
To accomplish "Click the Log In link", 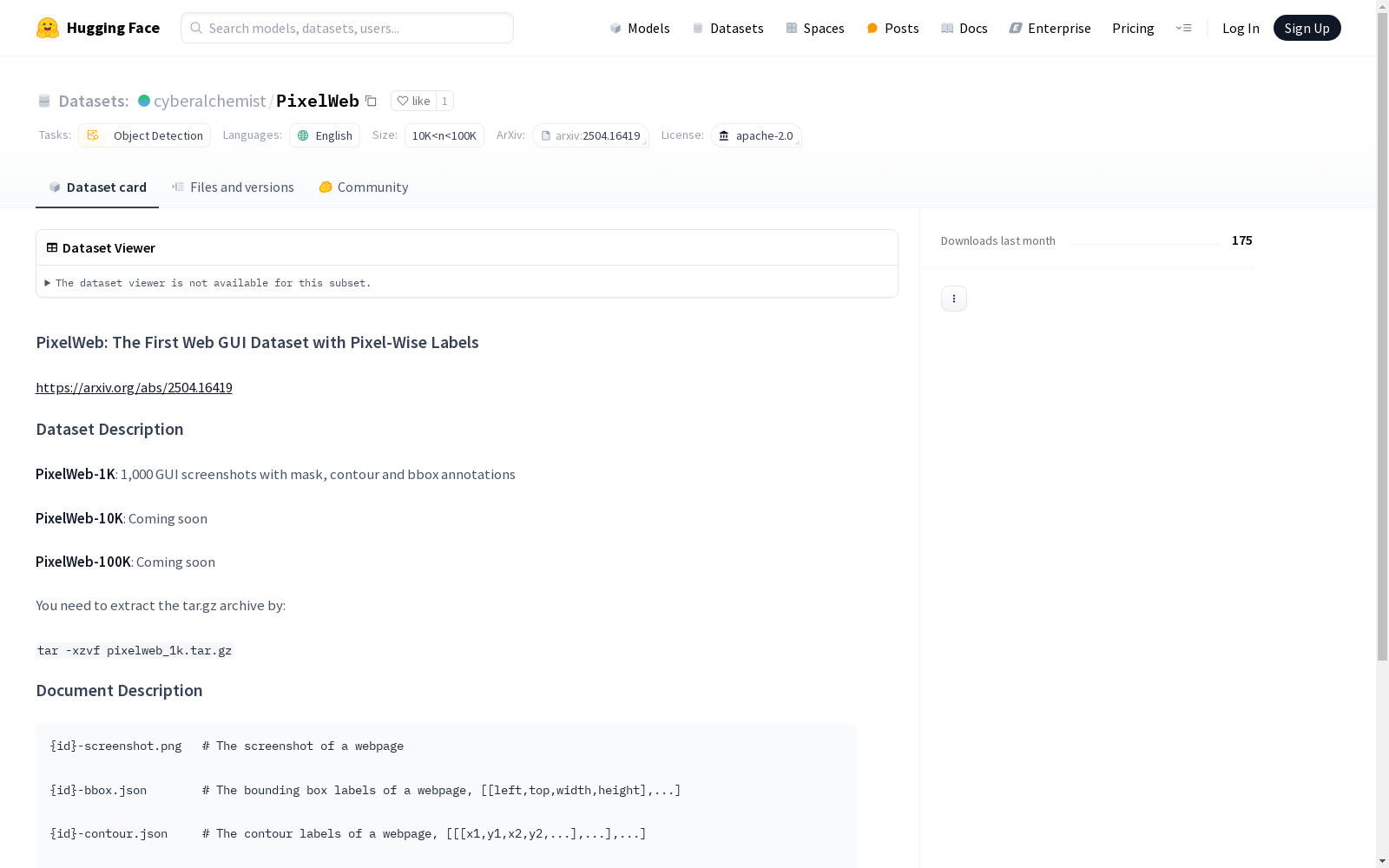I will [x=1241, y=28].
